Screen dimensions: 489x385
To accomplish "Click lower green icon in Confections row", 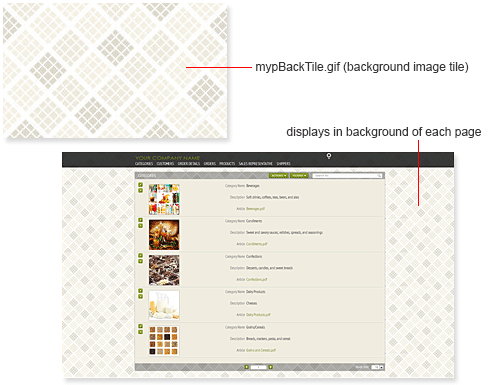I will [x=140, y=261].
